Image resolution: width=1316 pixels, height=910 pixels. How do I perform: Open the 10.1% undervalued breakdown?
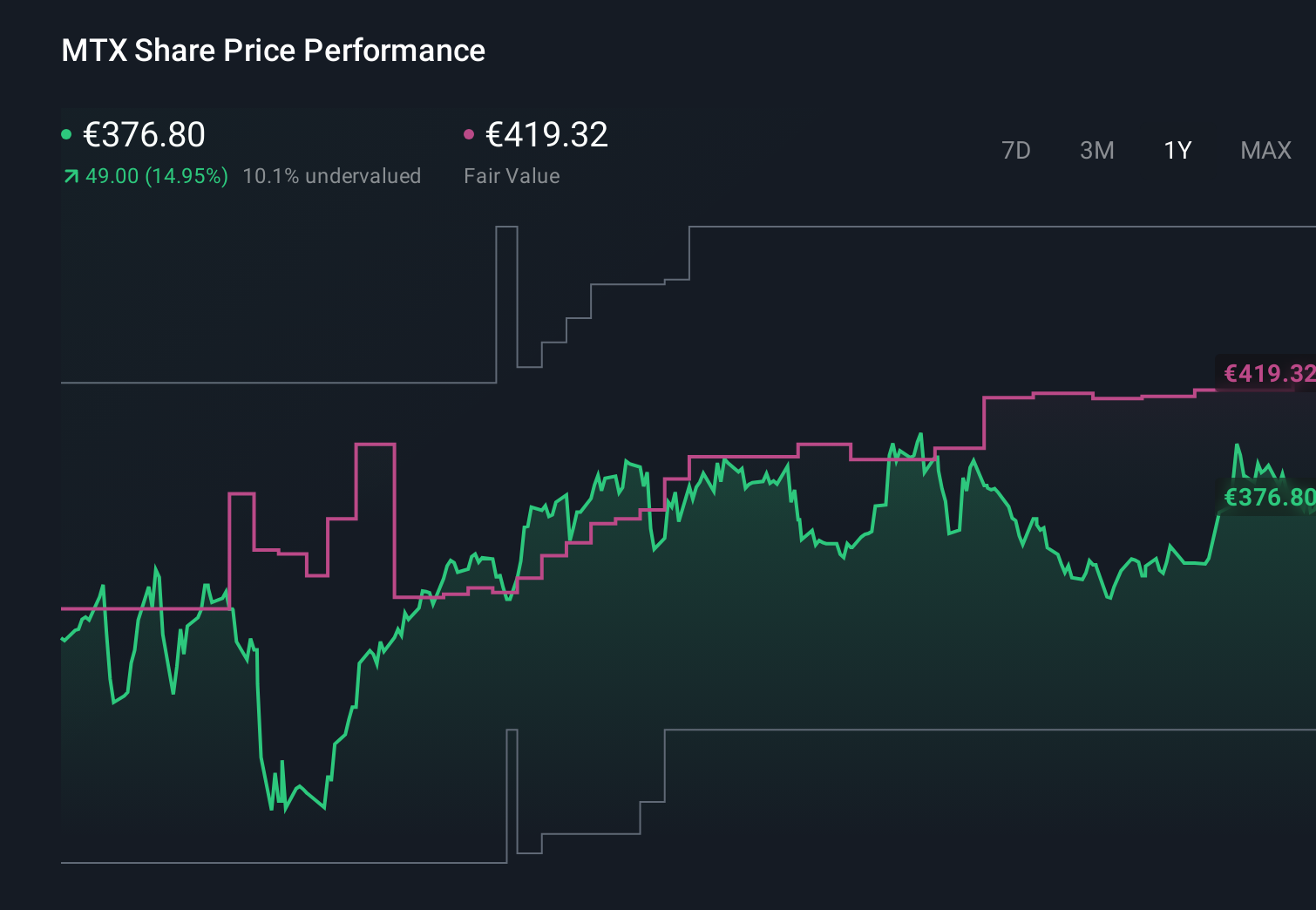click(332, 176)
